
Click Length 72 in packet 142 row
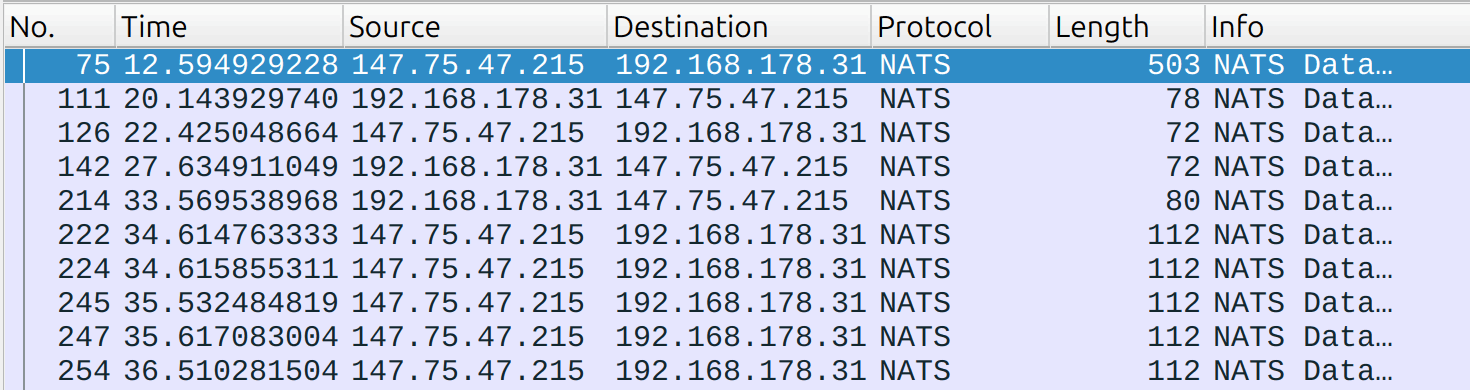click(1183, 167)
